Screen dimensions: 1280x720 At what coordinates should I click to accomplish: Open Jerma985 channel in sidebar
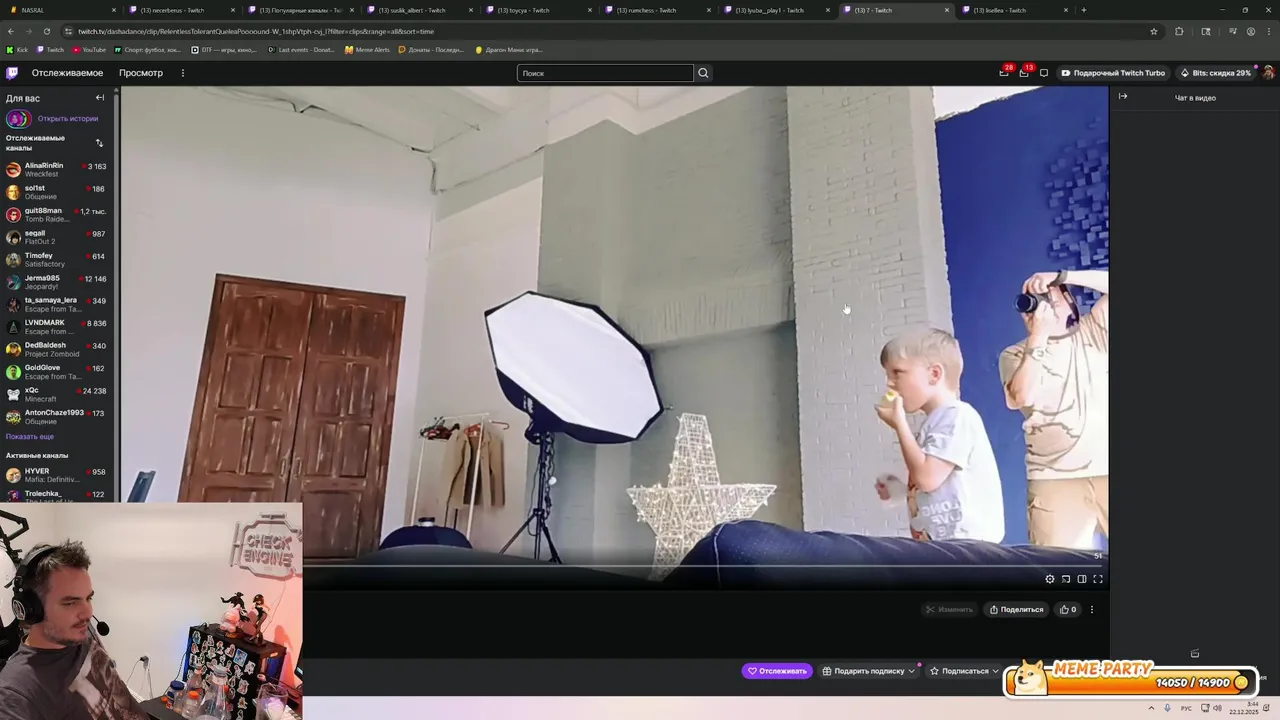[58, 282]
